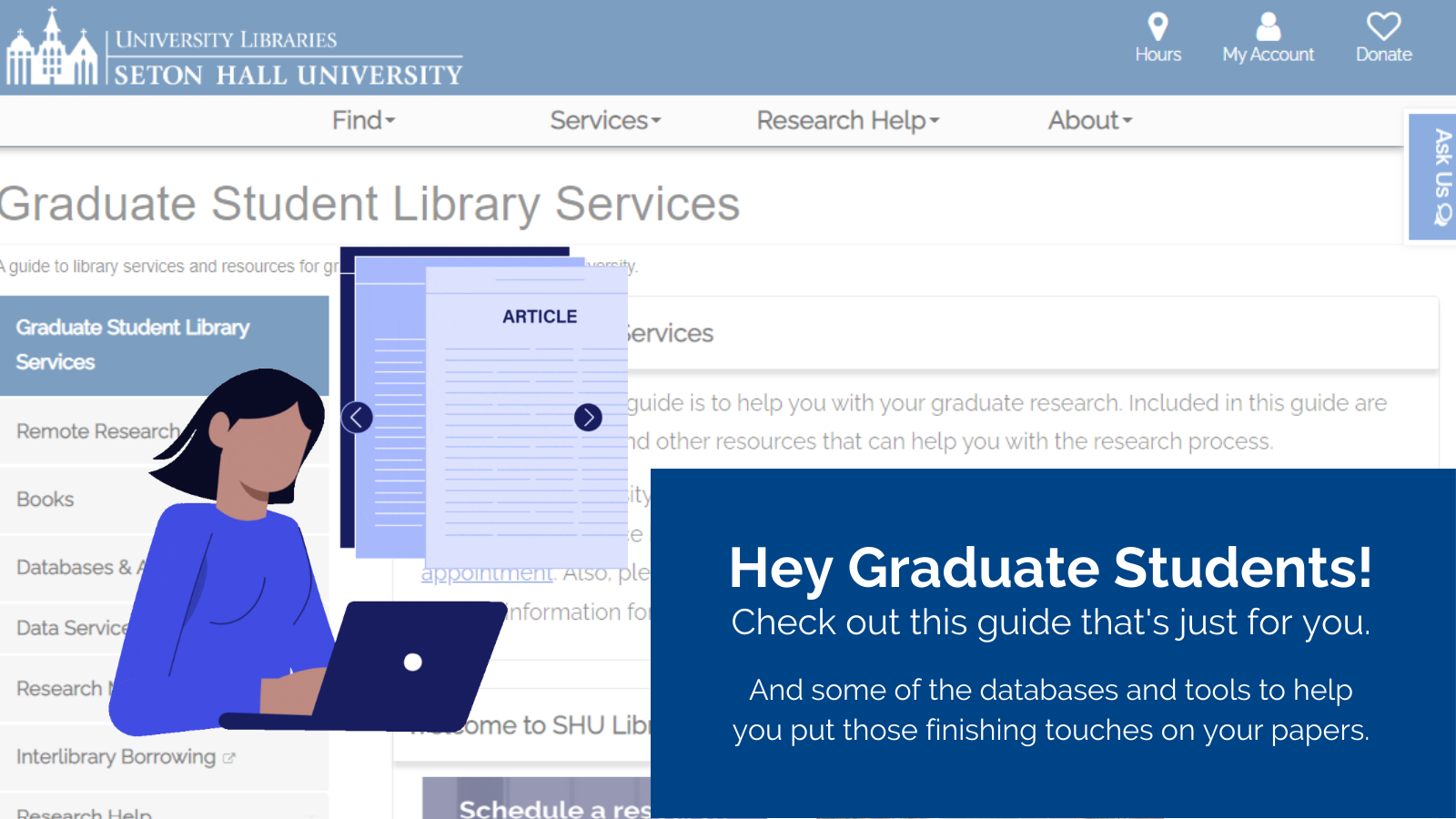Viewport: 1456px width, 819px height.
Task: Select Graduate Student Library Services sidebar tab
Action: [164, 345]
